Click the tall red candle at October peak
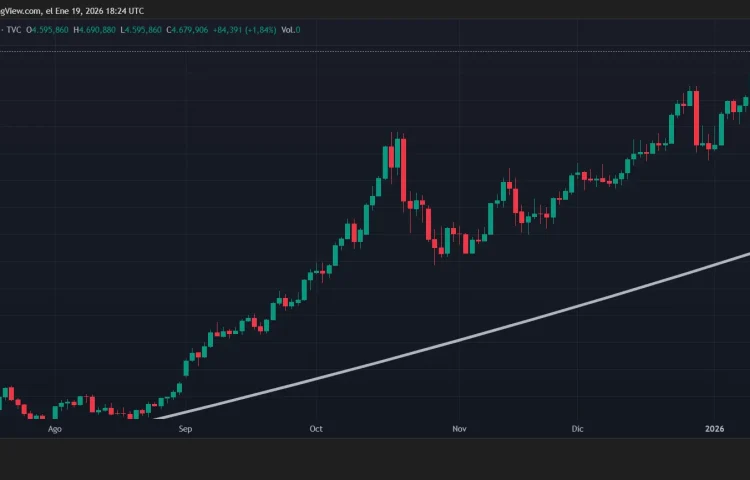The width and height of the screenshot is (750, 480). [x=403, y=170]
